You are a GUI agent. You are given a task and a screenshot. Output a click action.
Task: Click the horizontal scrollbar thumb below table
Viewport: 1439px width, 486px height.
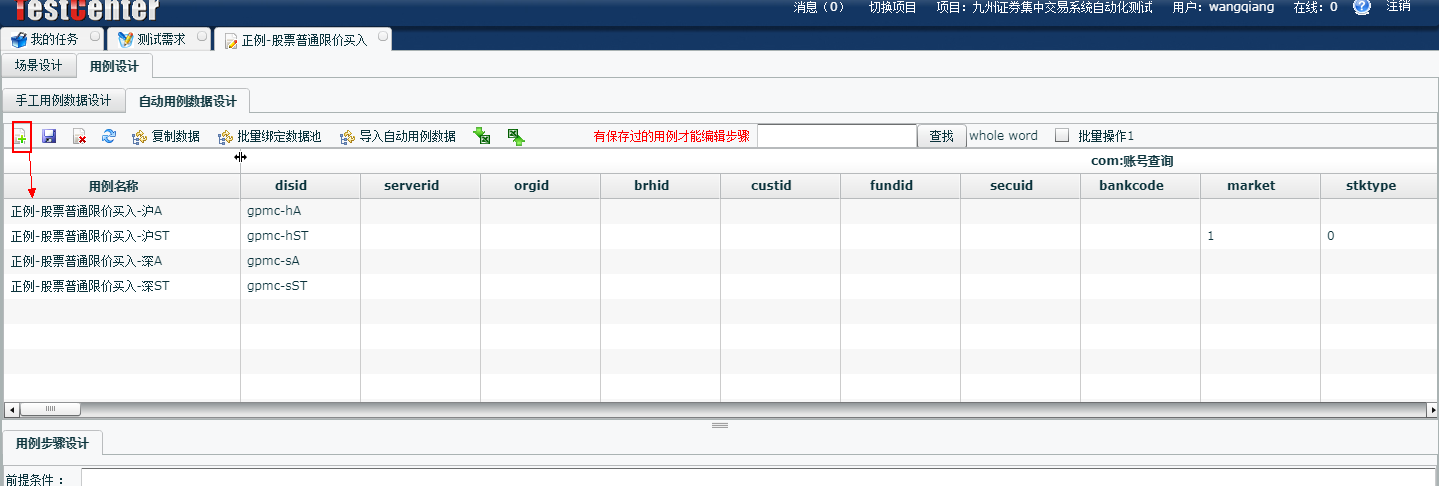pos(49,409)
